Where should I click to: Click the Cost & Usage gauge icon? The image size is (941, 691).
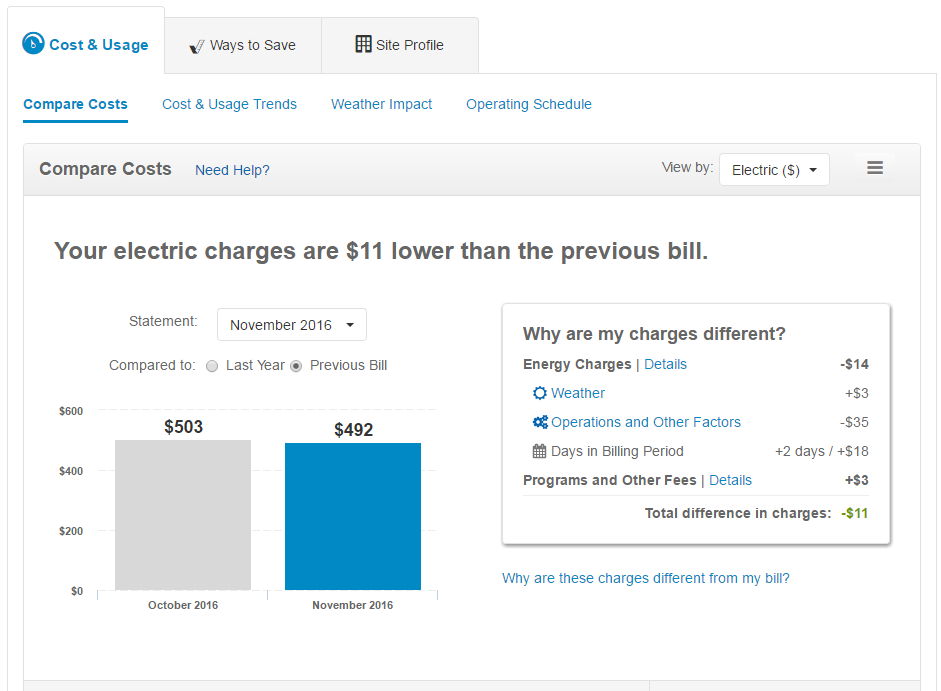pos(34,44)
